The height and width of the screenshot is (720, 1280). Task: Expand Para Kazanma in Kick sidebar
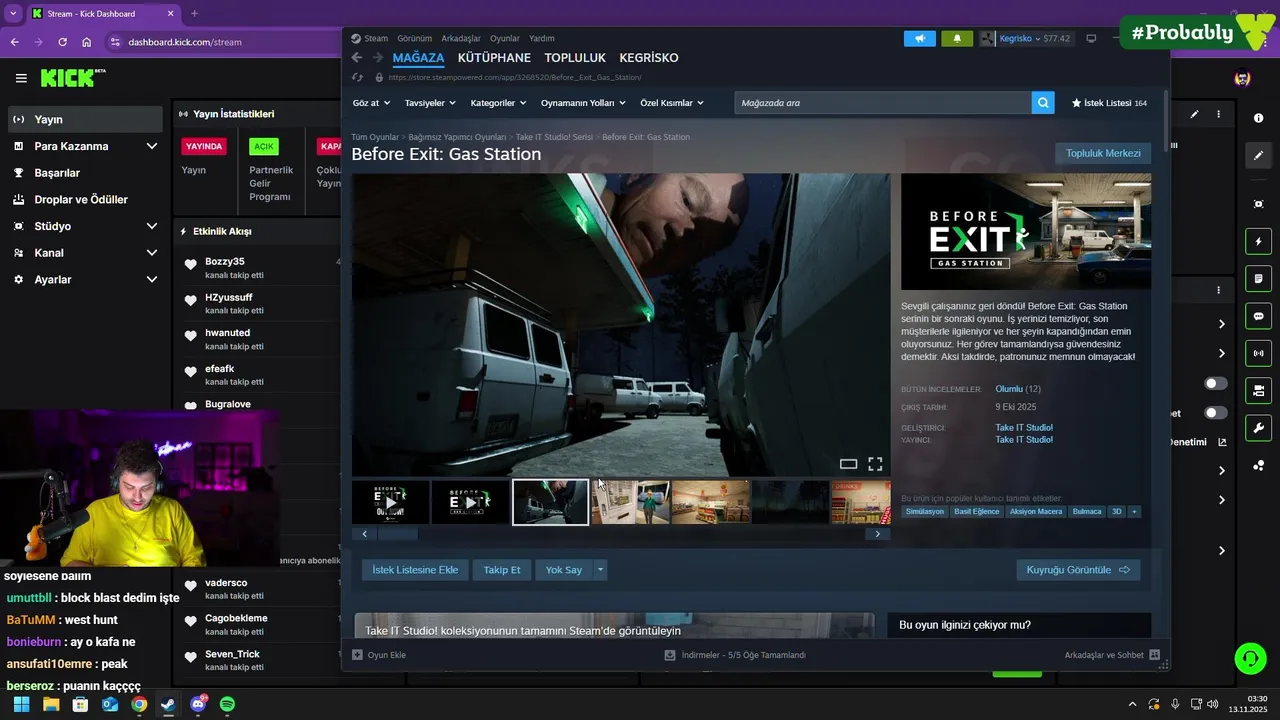click(x=152, y=146)
